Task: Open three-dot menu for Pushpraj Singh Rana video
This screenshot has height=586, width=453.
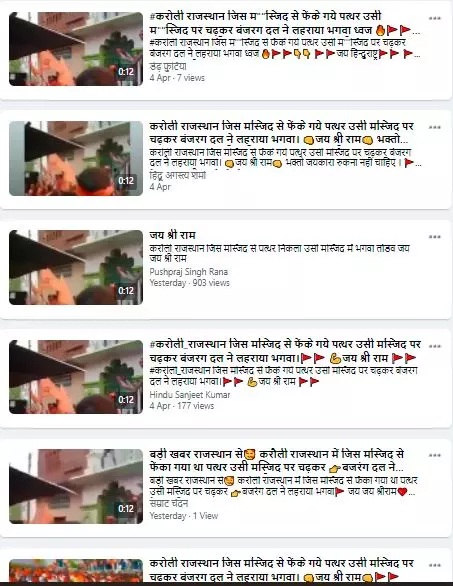Action: pyautogui.click(x=434, y=237)
